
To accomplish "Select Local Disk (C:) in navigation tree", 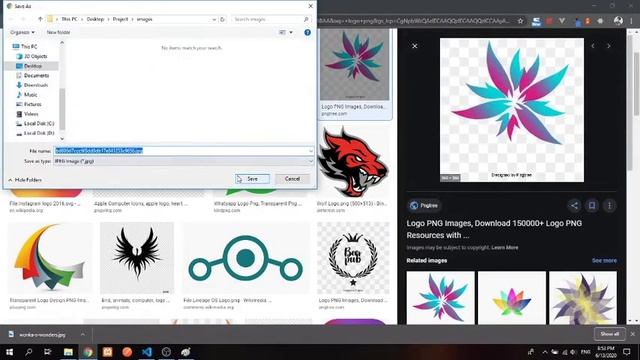I will point(38,123).
